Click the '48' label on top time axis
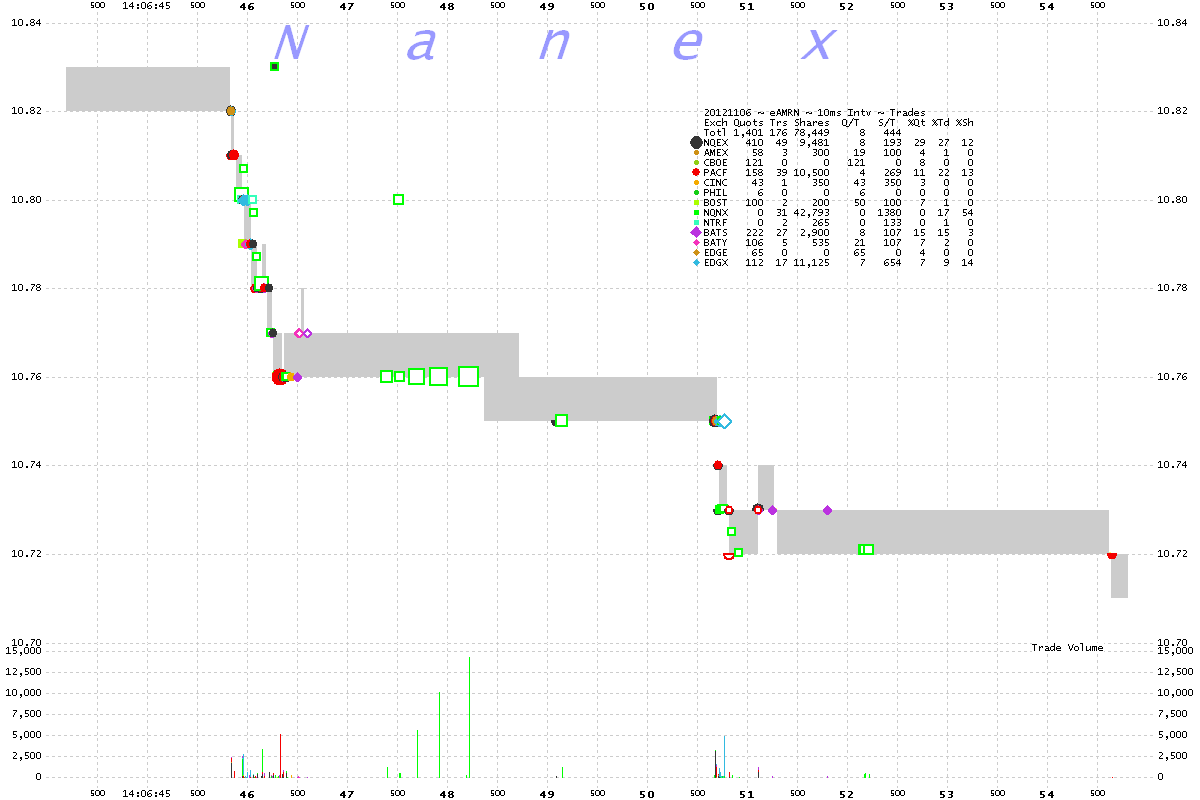The width and height of the screenshot is (1200, 800). (x=447, y=6)
